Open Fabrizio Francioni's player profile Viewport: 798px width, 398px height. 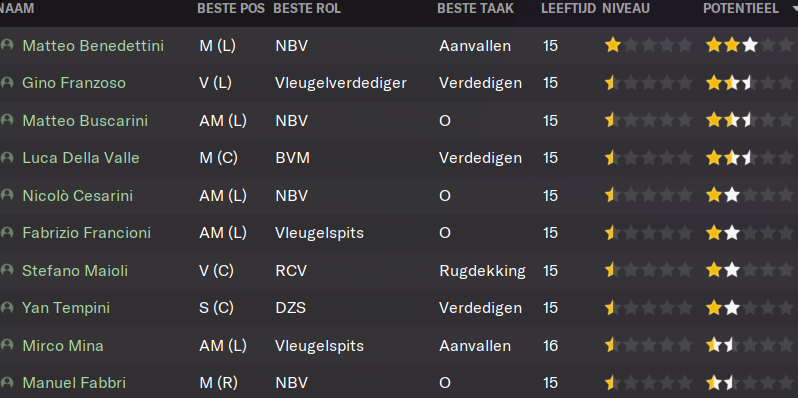pos(87,233)
